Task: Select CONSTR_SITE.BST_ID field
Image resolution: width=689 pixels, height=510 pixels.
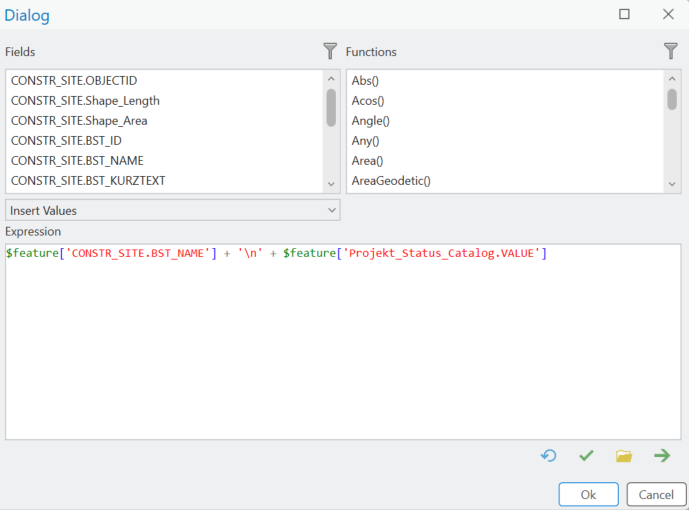Action: 165,141
